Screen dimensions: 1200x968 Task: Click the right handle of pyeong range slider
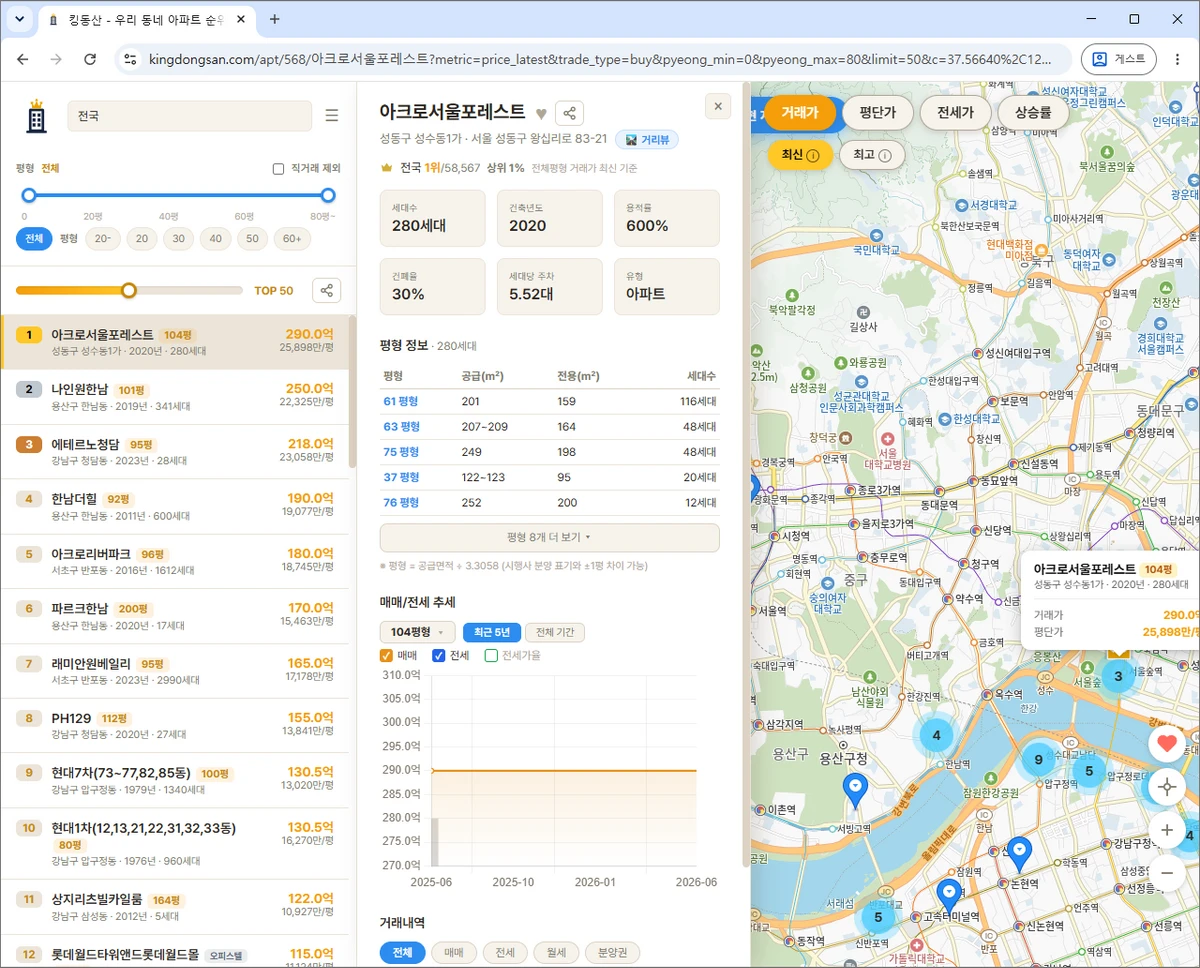tap(328, 195)
